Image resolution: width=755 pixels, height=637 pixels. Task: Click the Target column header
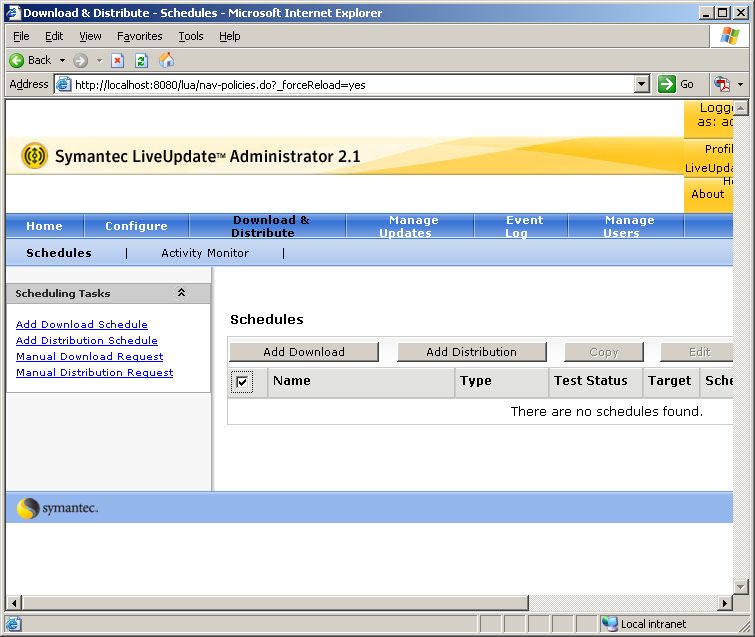coord(669,380)
